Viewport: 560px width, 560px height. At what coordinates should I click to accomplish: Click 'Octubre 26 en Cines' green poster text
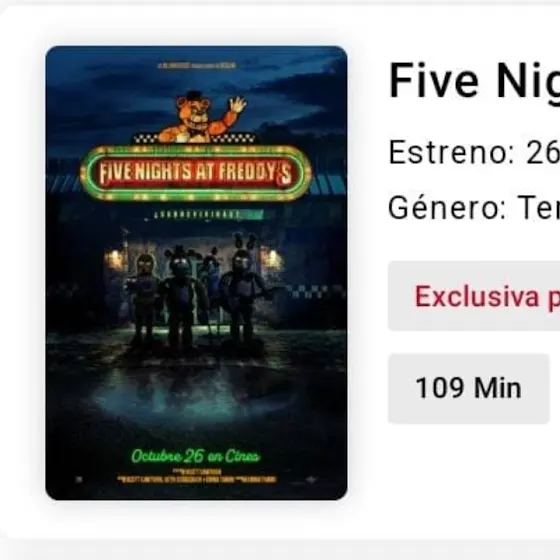[x=196, y=456]
